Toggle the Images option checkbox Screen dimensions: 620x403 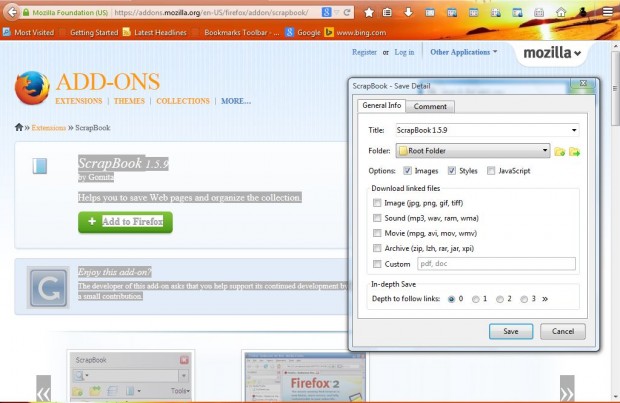(407, 171)
